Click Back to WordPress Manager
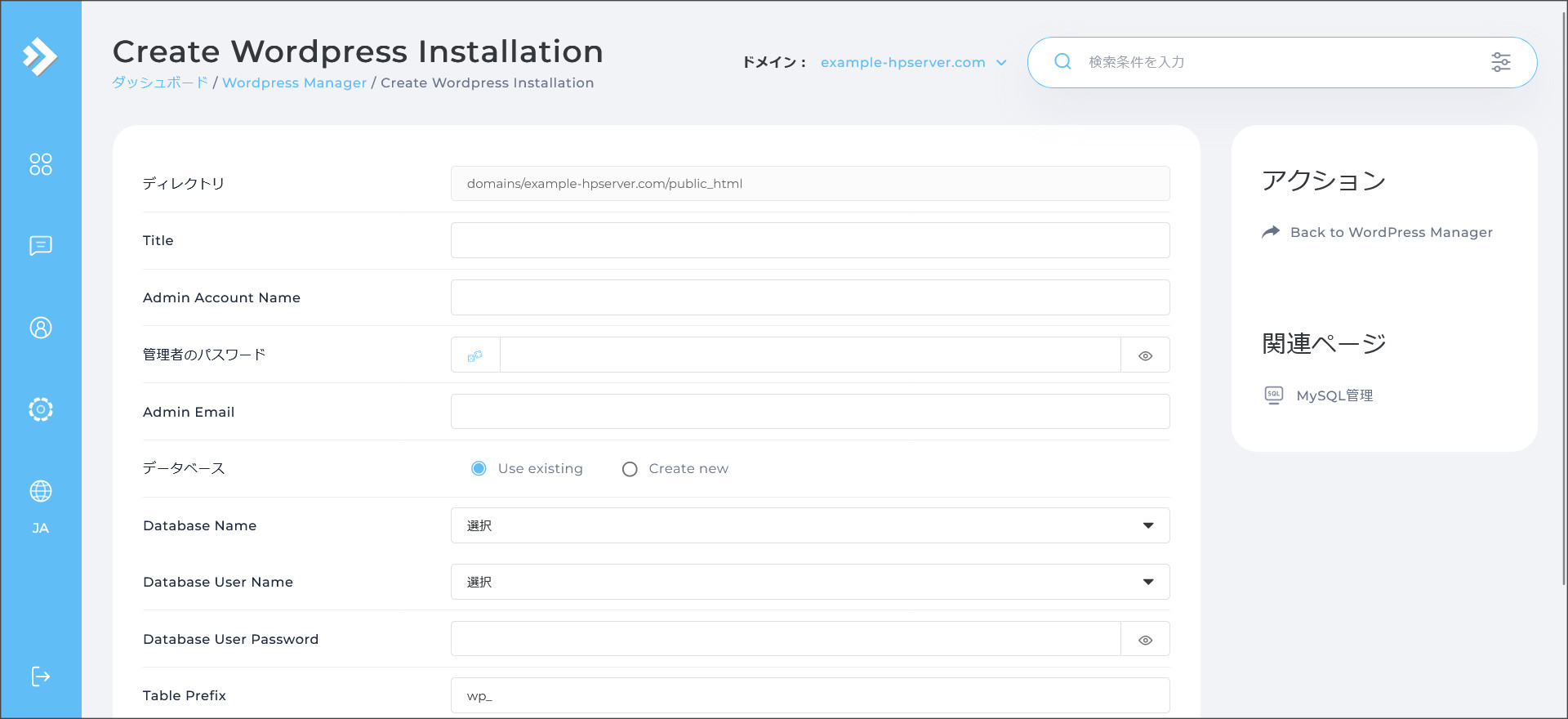The image size is (1568, 719). (x=1390, y=232)
